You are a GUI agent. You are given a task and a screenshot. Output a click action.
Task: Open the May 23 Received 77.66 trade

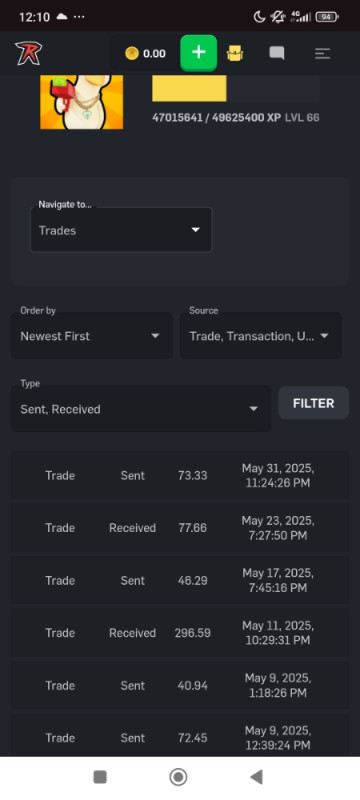180,528
